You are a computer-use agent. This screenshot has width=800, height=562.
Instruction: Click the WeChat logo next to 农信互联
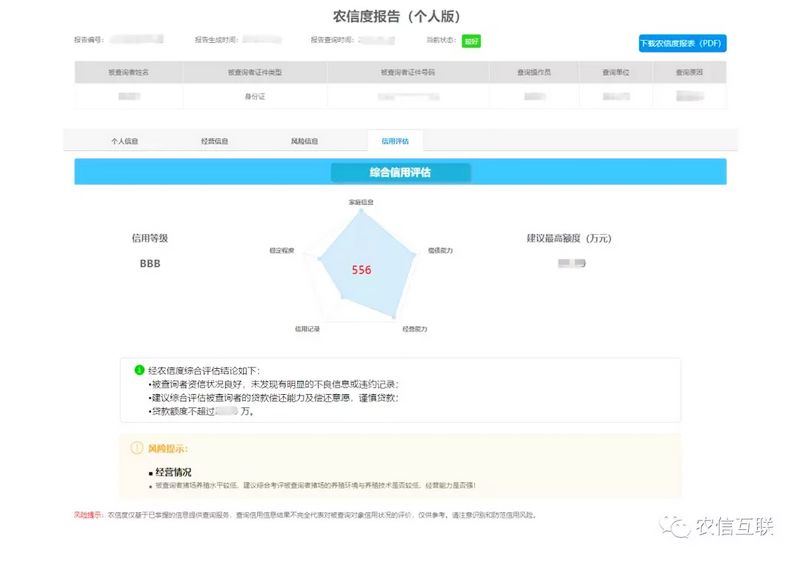coord(679,526)
